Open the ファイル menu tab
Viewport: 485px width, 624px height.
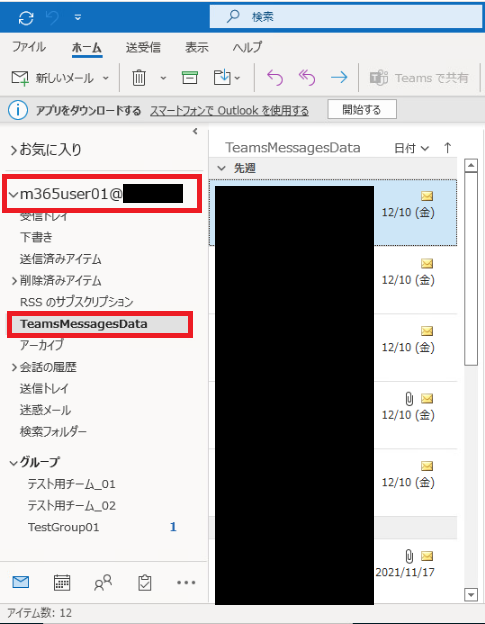point(29,47)
